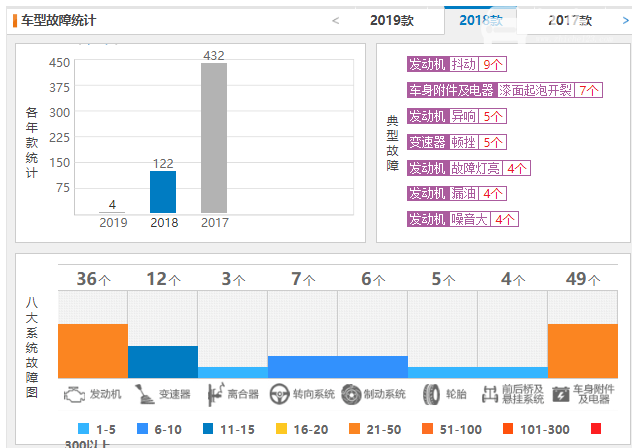Click the next year arrow

pos(626,21)
